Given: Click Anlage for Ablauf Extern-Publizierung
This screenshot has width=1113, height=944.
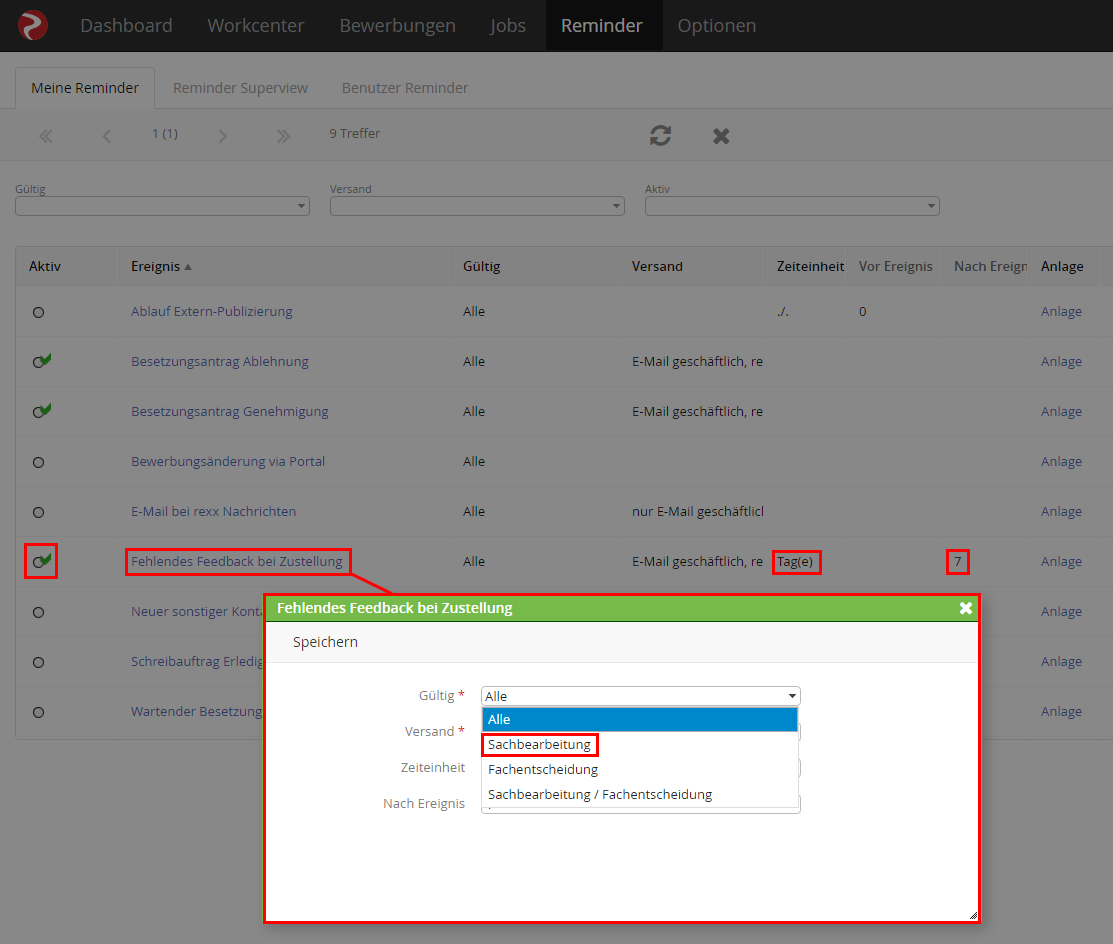Looking at the screenshot, I should point(1061,312).
